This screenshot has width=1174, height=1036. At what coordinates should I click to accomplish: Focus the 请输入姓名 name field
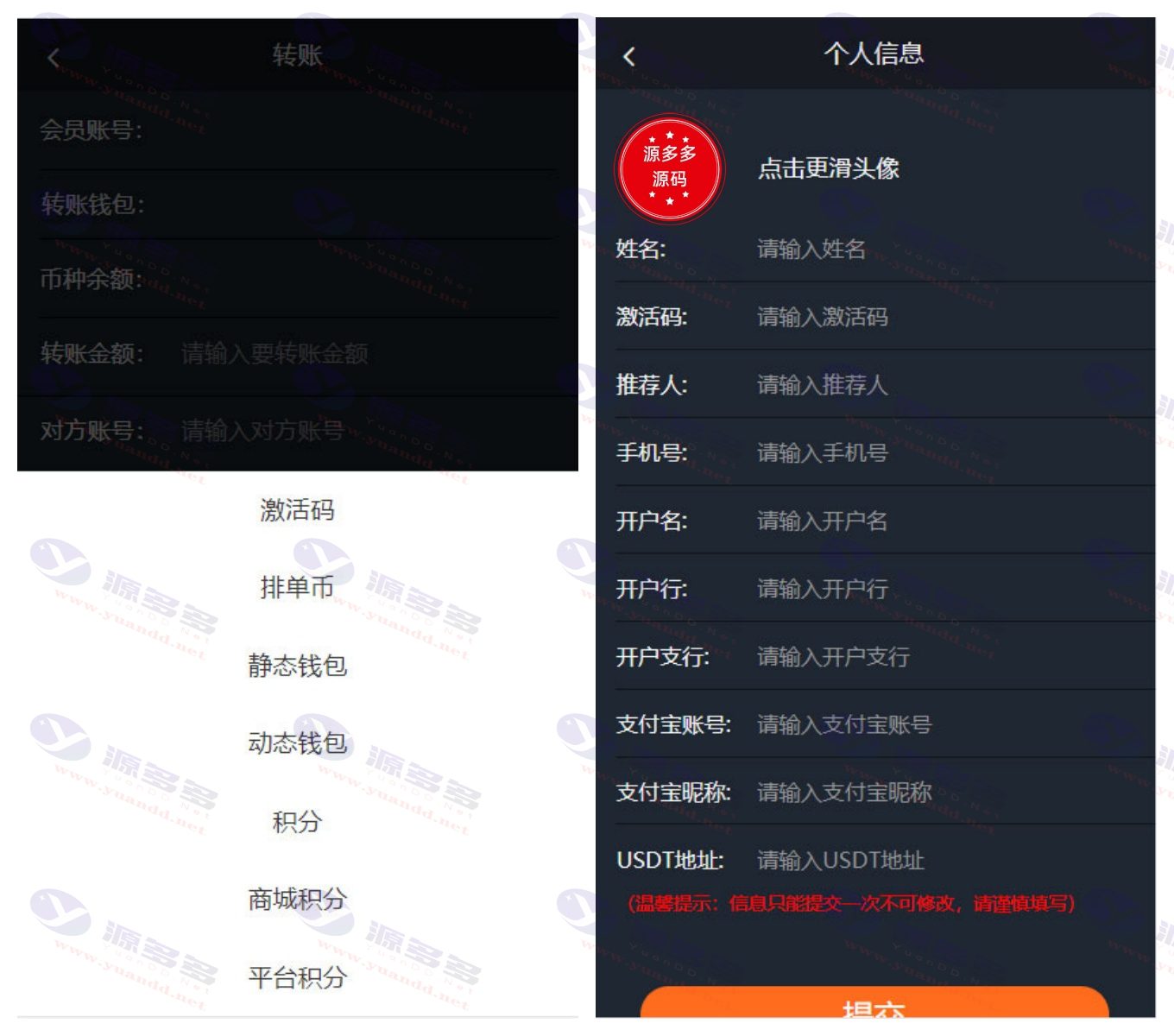pyautogui.click(x=954, y=250)
